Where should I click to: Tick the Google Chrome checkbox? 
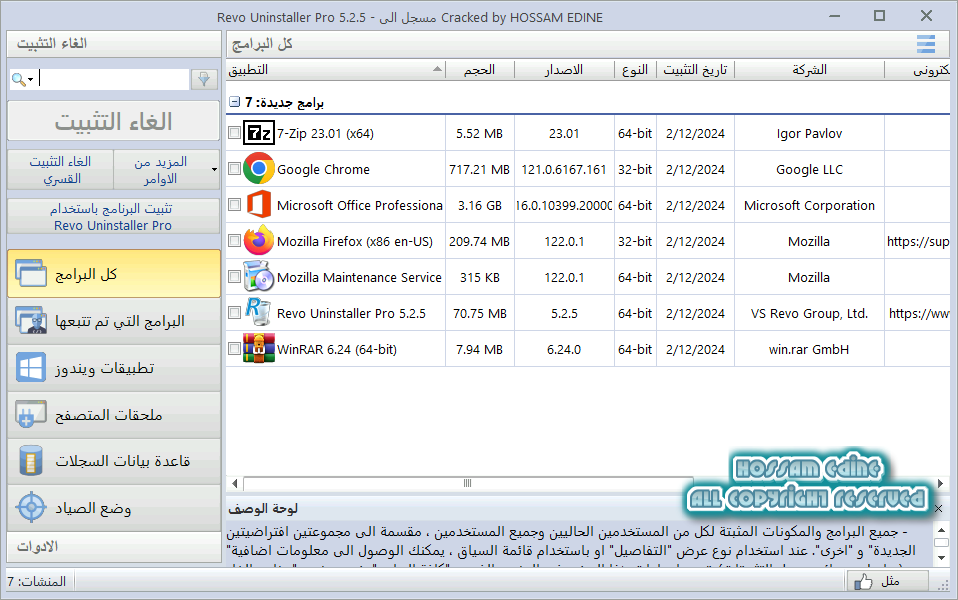click(235, 169)
